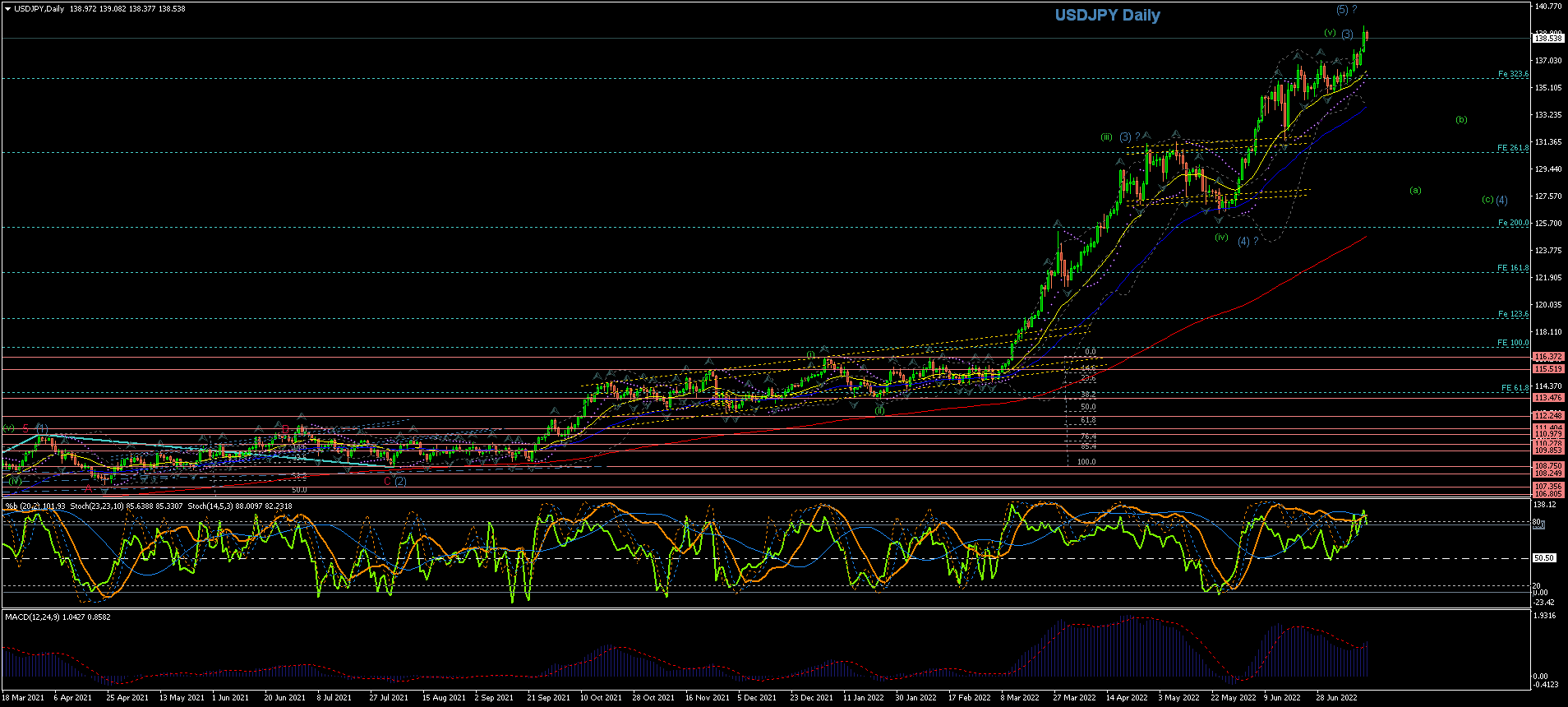The width and height of the screenshot is (1568, 707).
Task: Click the green (iv) wave label
Action: tap(1221, 238)
